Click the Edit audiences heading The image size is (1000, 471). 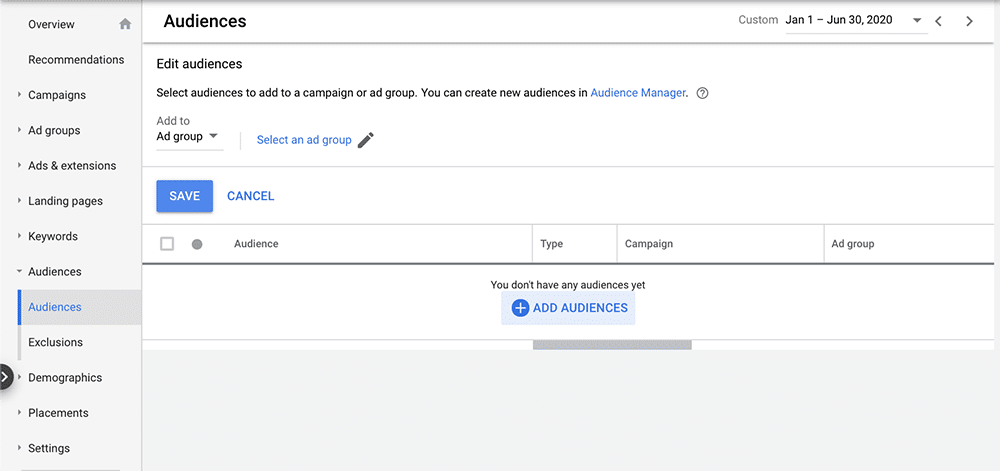click(200, 64)
